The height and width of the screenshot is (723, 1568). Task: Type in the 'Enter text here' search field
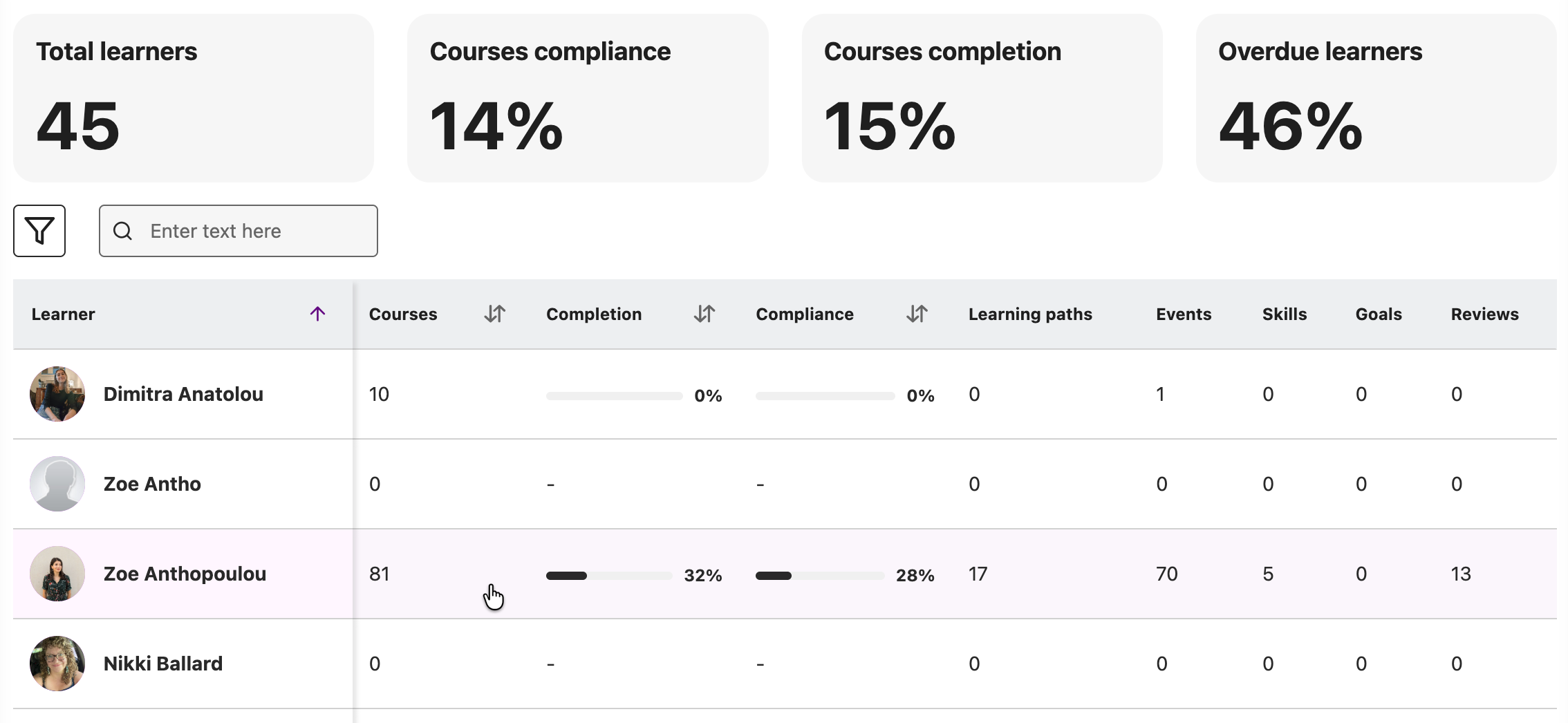(x=256, y=231)
